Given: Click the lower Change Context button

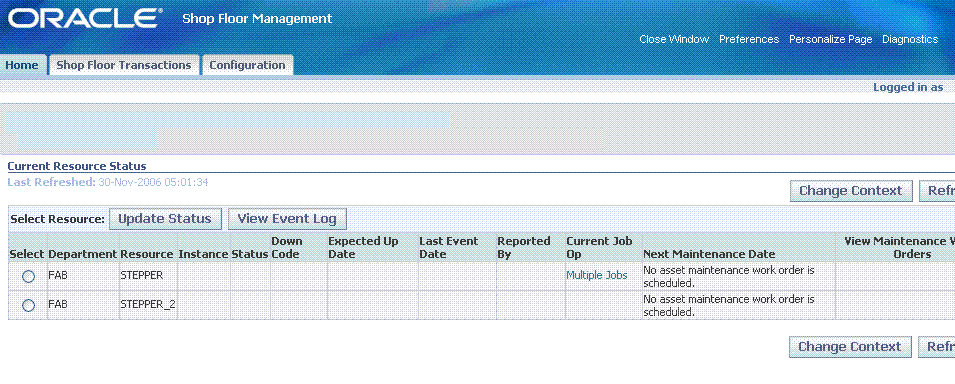Looking at the screenshot, I should coord(850,347).
